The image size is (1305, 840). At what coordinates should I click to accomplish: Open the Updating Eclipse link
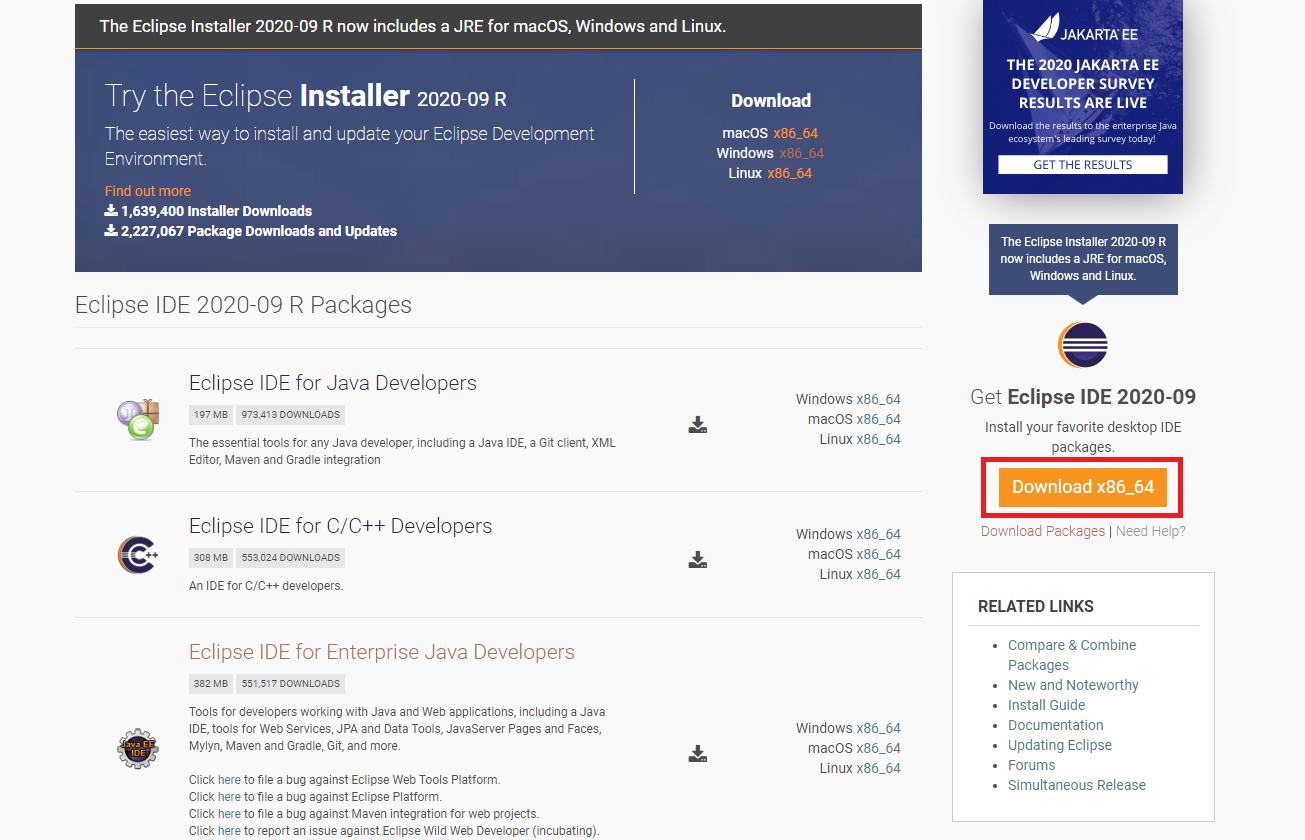(1060, 745)
